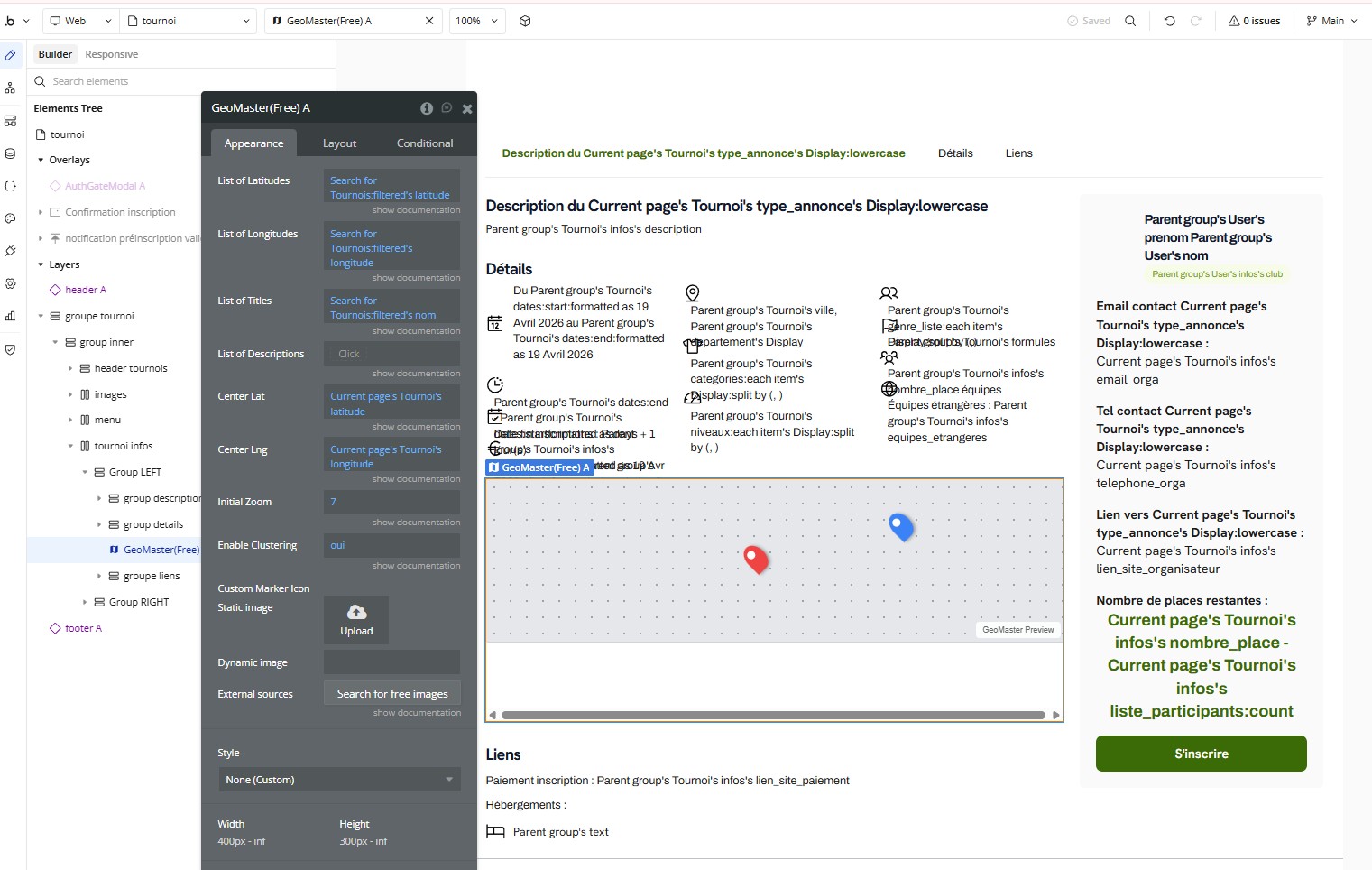This screenshot has width=1372, height=870.
Task: Open the security shield icon in sidebar
Action: click(x=10, y=349)
